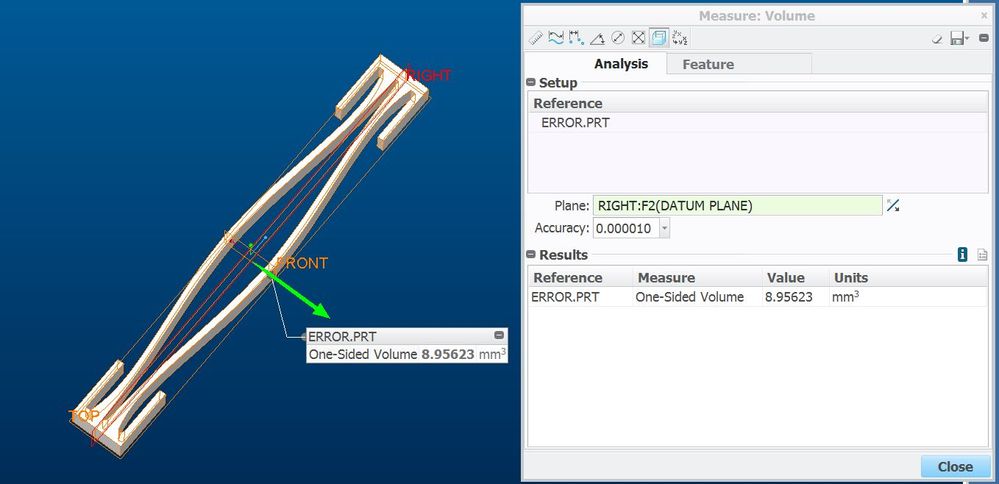Viewport: 999px width, 484px height.
Task: Click the Measure column header
Action: coord(697,278)
